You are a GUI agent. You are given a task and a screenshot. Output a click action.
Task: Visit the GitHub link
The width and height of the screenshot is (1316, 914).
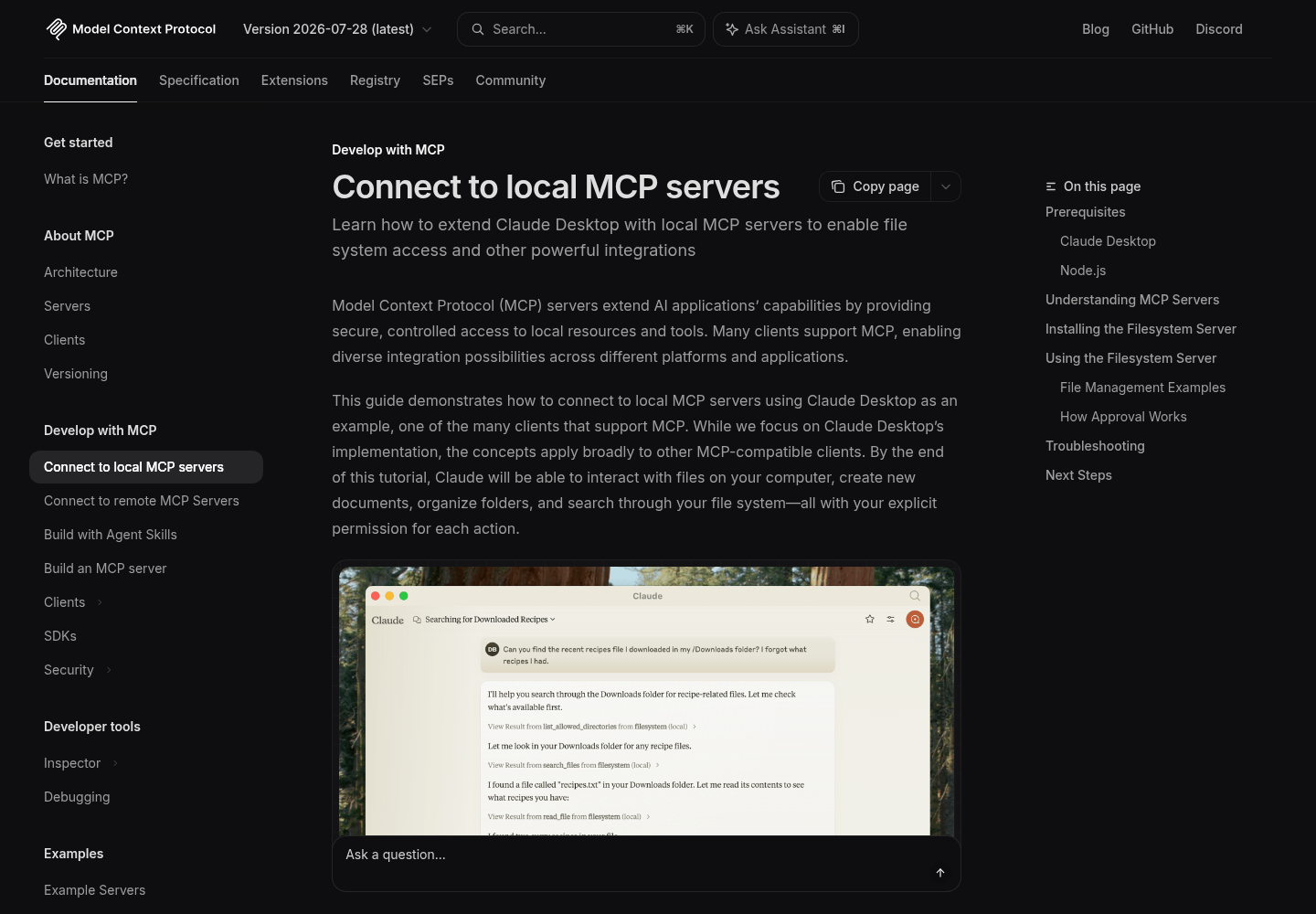(1152, 29)
